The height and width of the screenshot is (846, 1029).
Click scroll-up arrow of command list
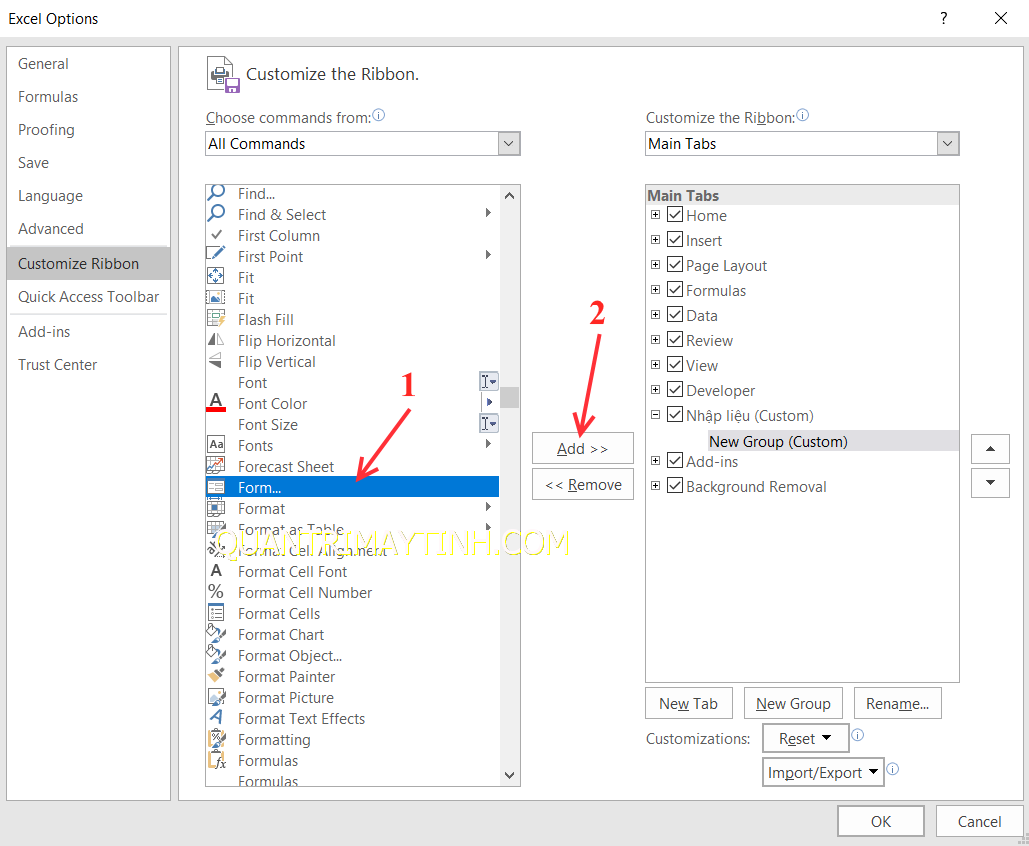click(509, 196)
